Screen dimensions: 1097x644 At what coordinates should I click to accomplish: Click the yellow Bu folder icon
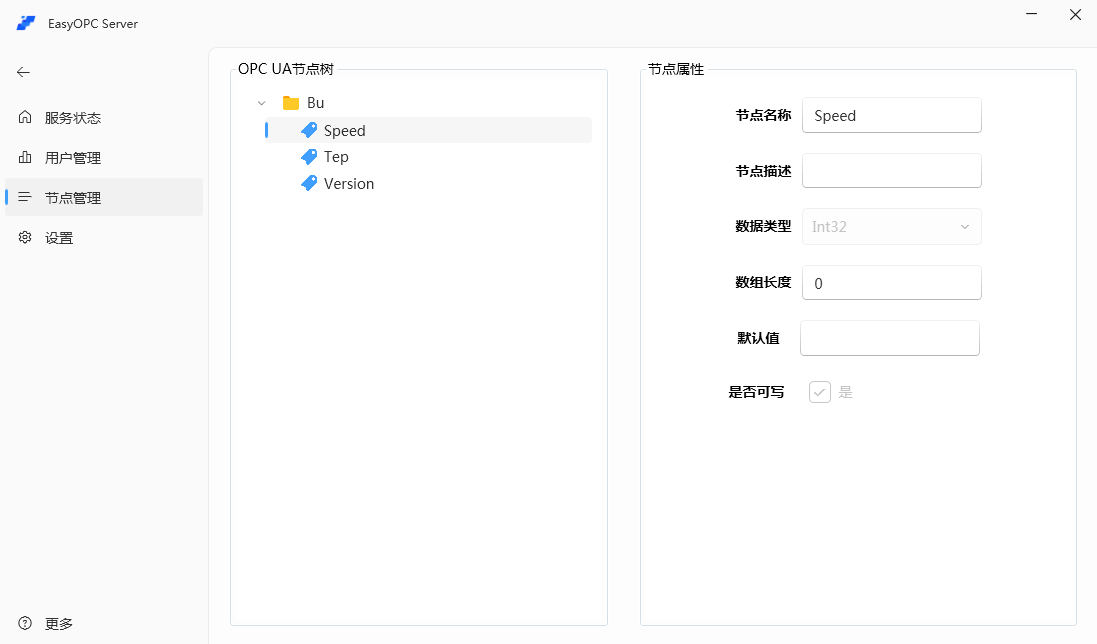click(291, 103)
